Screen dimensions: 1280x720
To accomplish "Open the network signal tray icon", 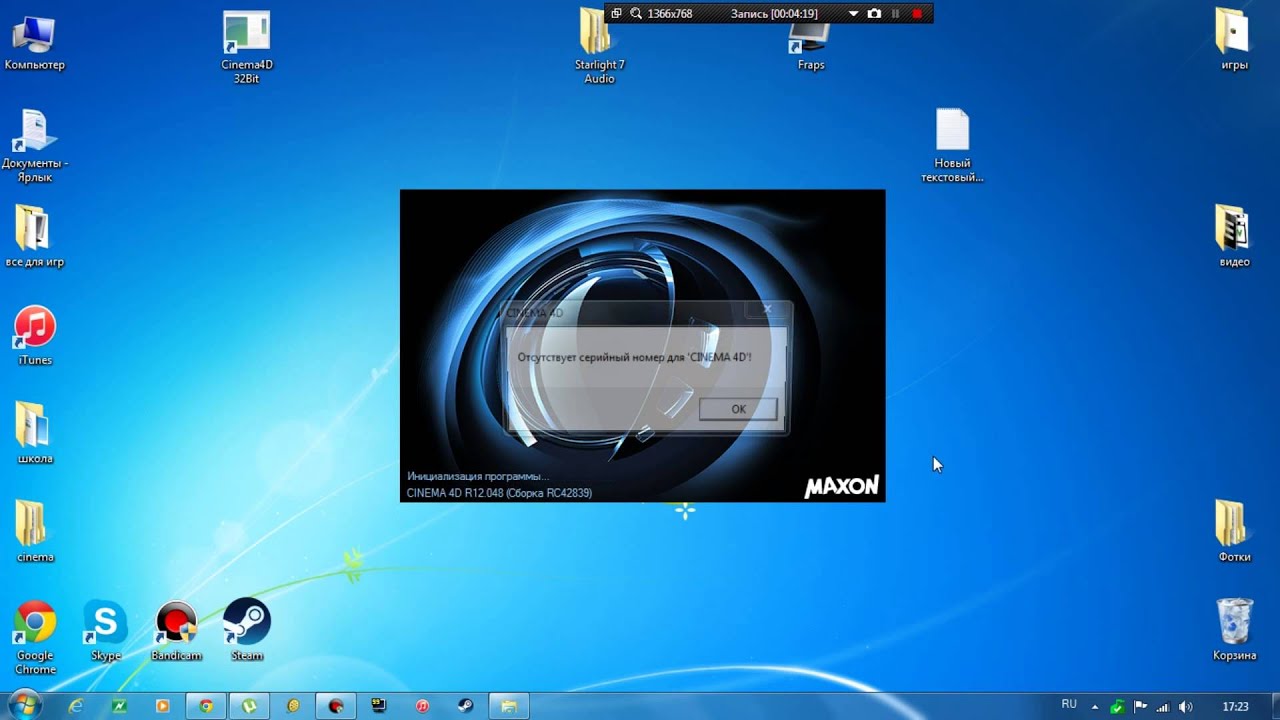I will pos(1163,707).
